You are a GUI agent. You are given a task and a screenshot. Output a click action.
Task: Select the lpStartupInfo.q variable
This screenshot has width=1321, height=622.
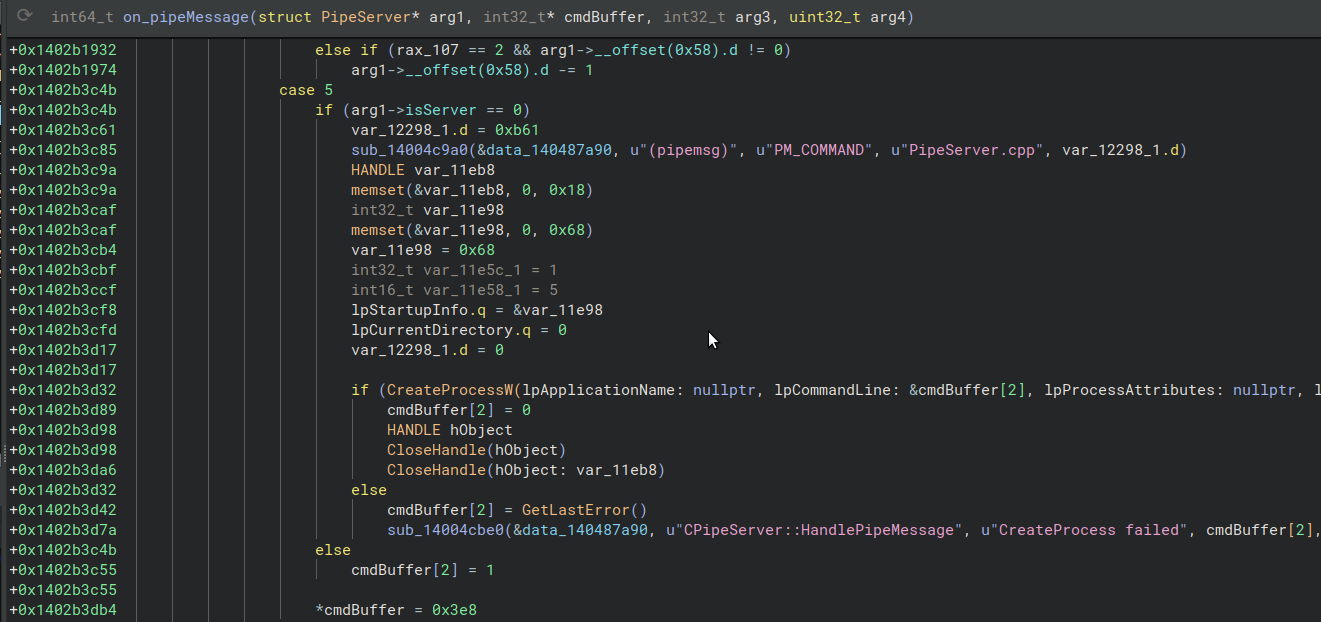point(412,310)
